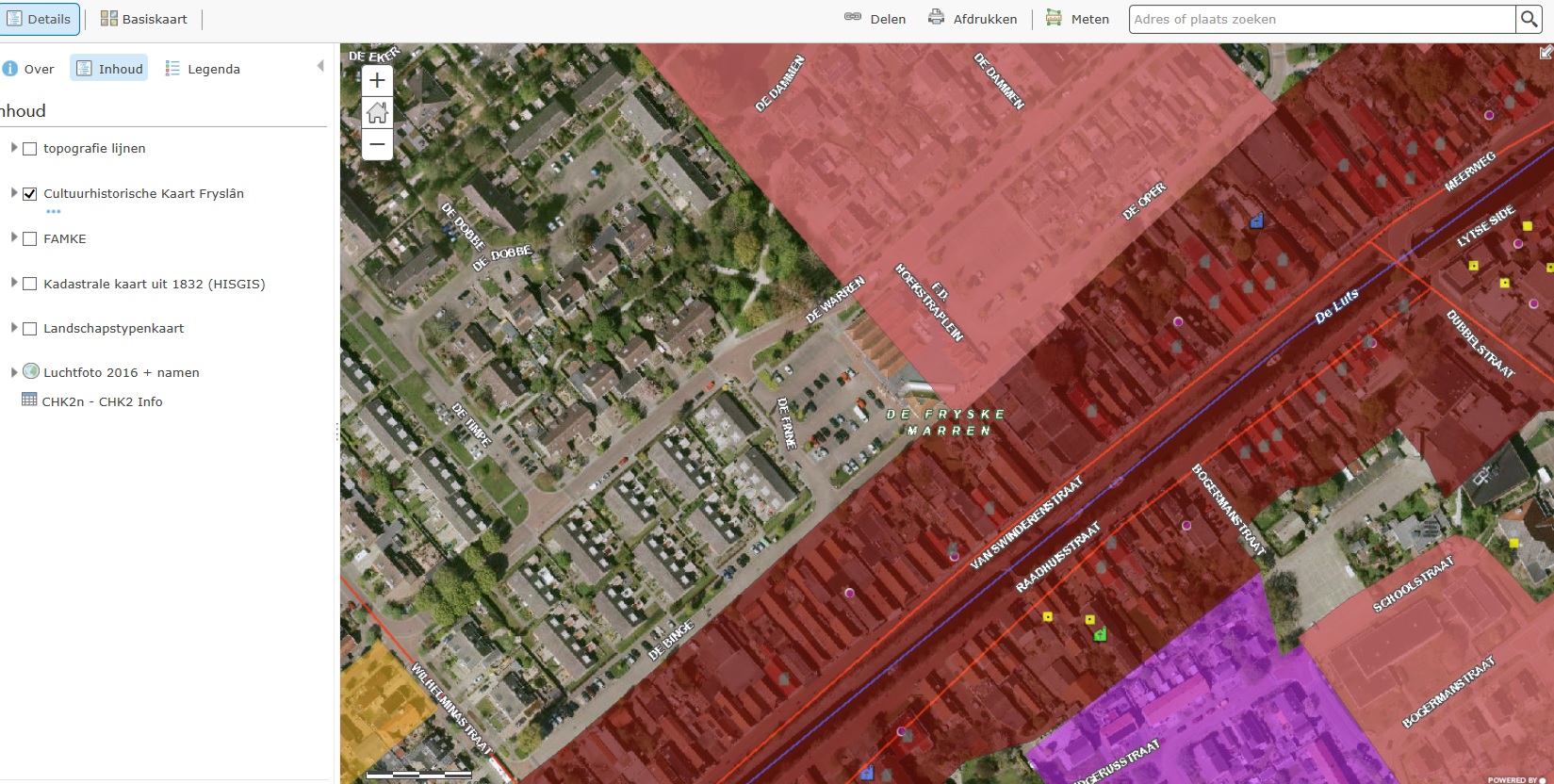This screenshot has width=1554, height=784.
Task: Click yellow square marker near Lytse Side
Action: click(1527, 226)
